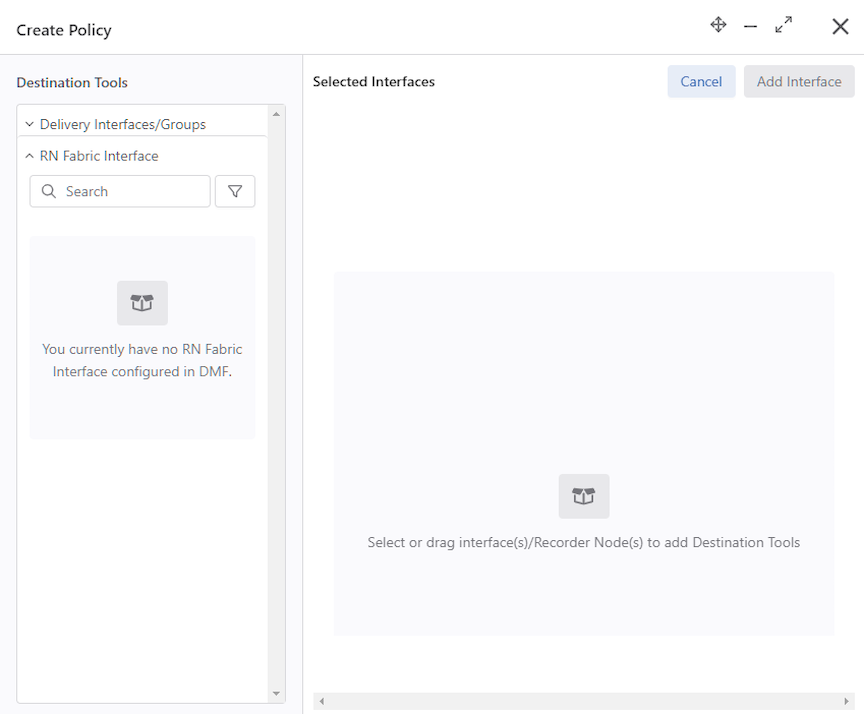Collapse RN Fabric Interface section
Image resolution: width=864 pixels, height=714 pixels.
click(29, 156)
